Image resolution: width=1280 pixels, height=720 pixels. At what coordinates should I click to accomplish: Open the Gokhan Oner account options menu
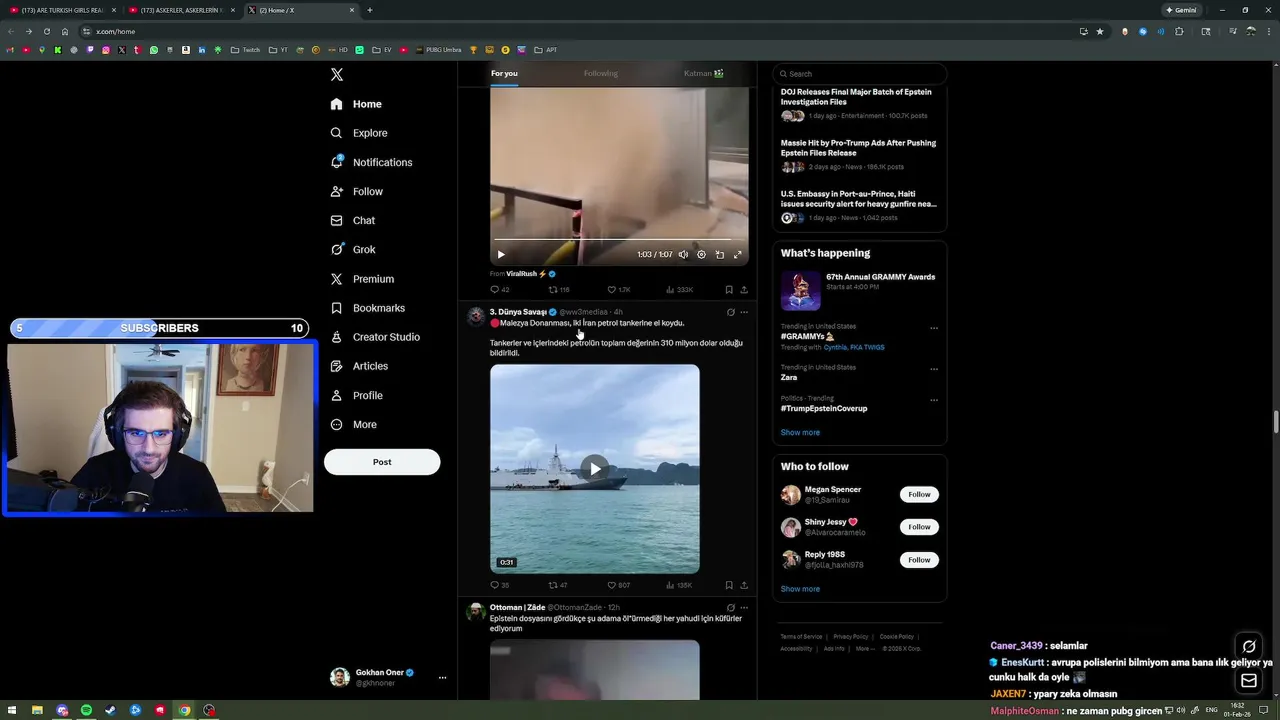click(x=442, y=677)
